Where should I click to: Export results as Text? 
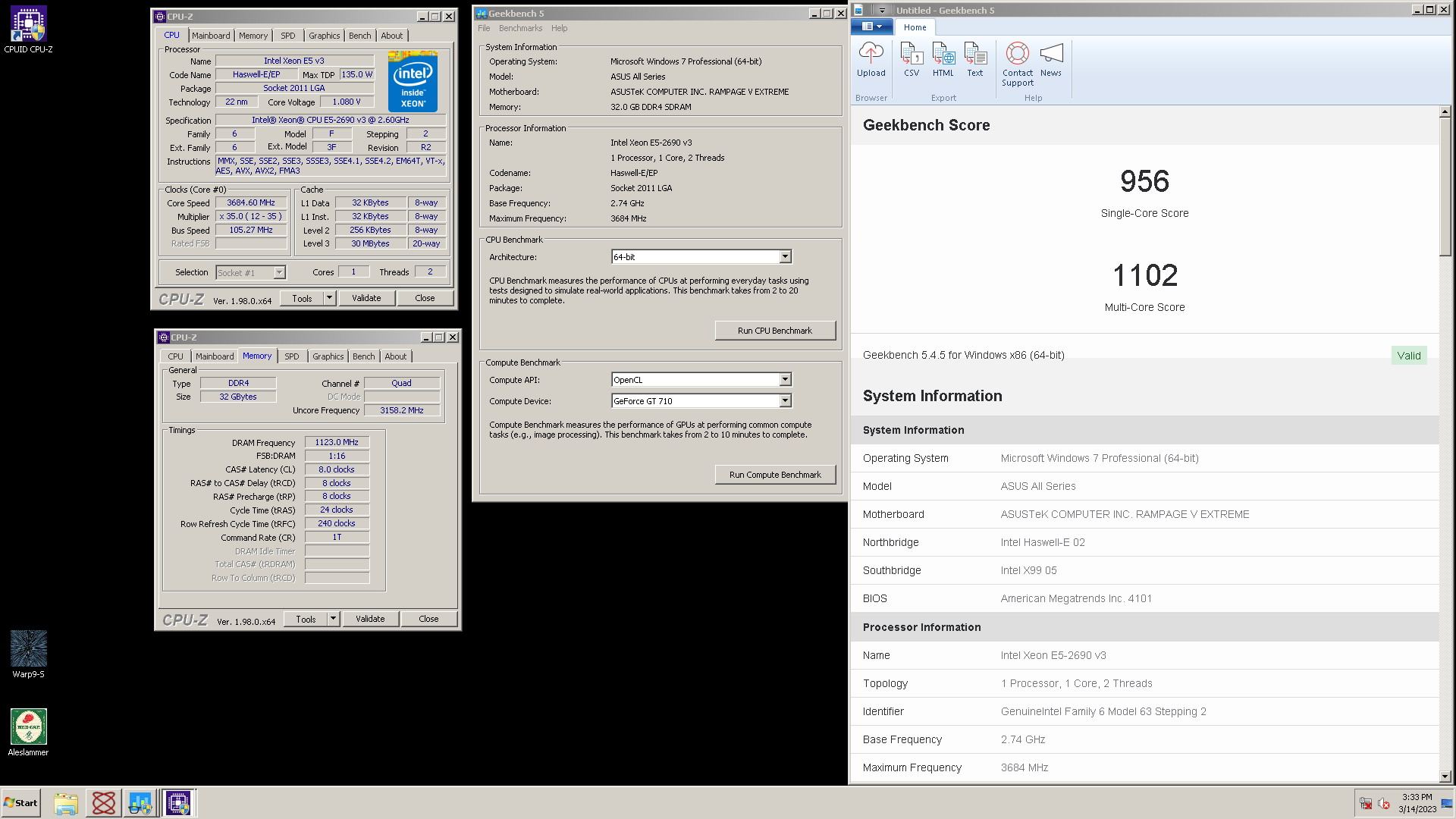point(975,59)
